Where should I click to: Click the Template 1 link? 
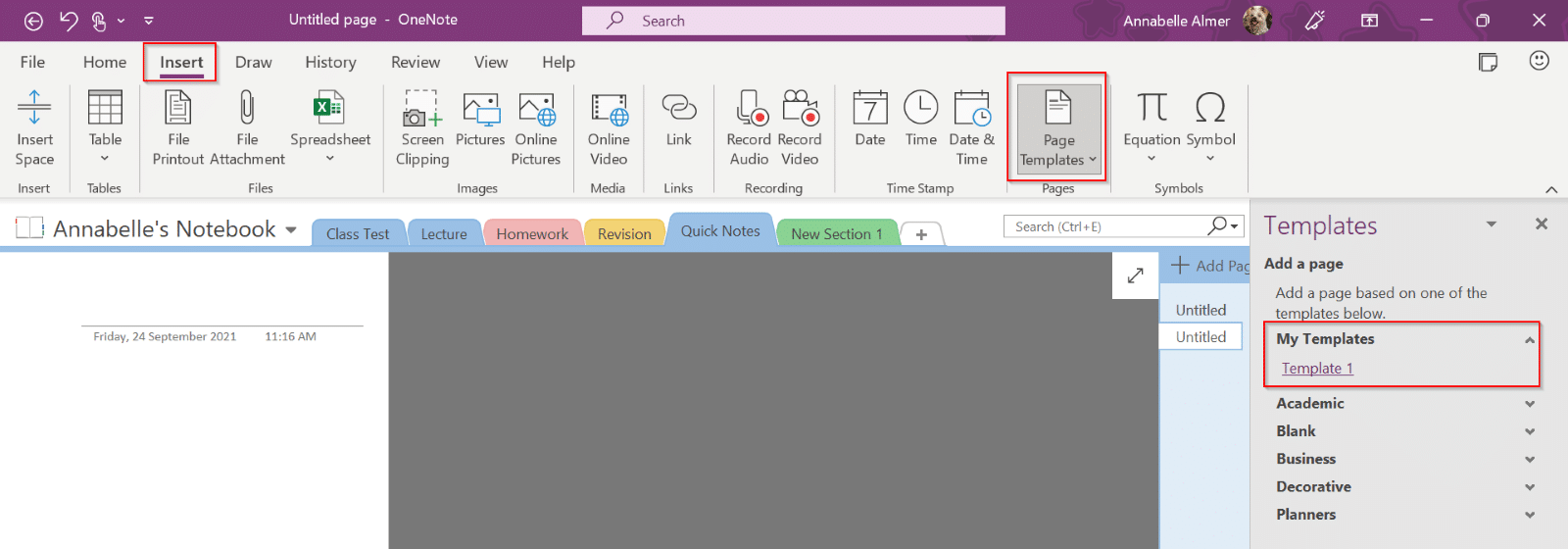[x=1317, y=369]
